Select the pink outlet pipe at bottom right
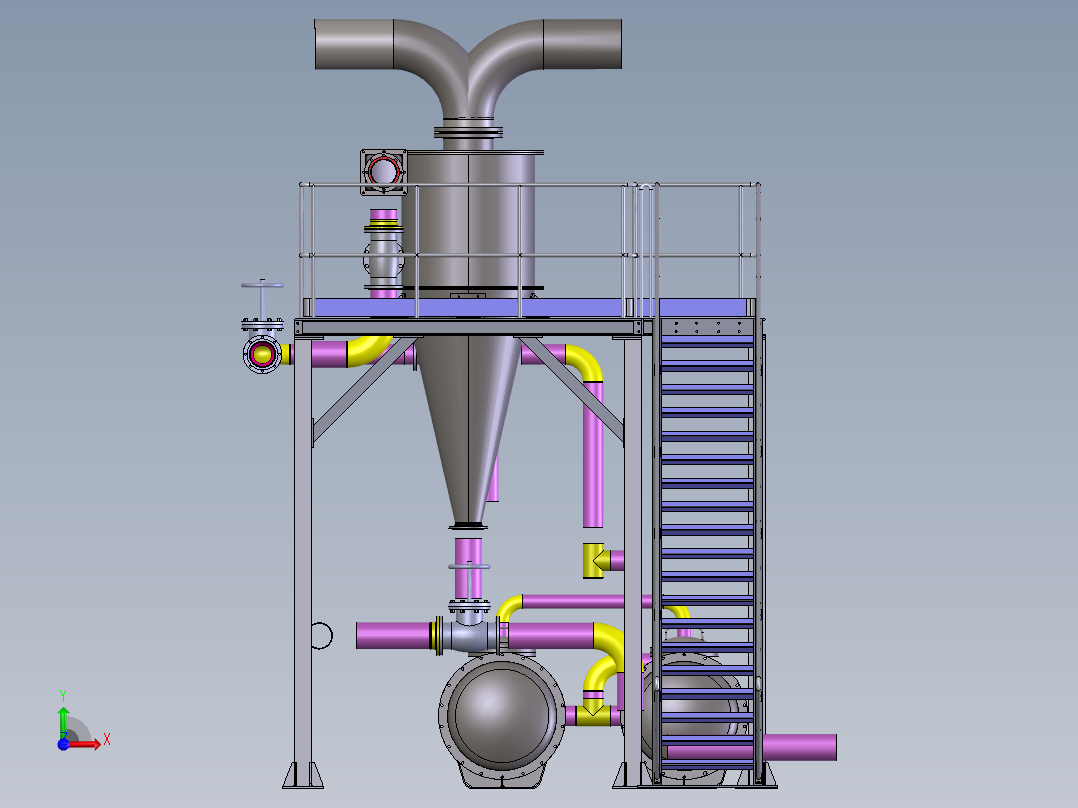 [800, 747]
